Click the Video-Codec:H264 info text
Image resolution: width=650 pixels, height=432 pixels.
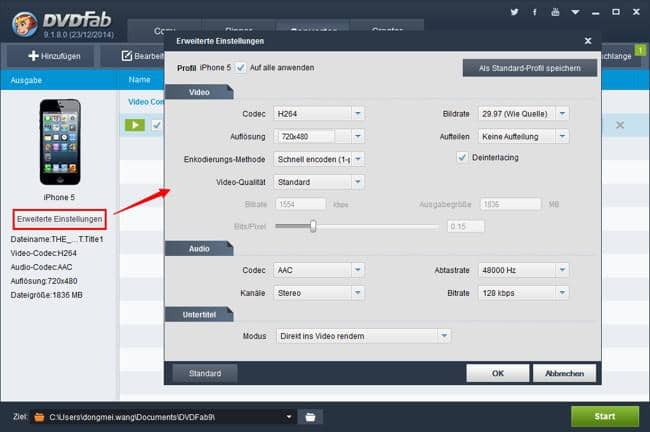(x=44, y=253)
